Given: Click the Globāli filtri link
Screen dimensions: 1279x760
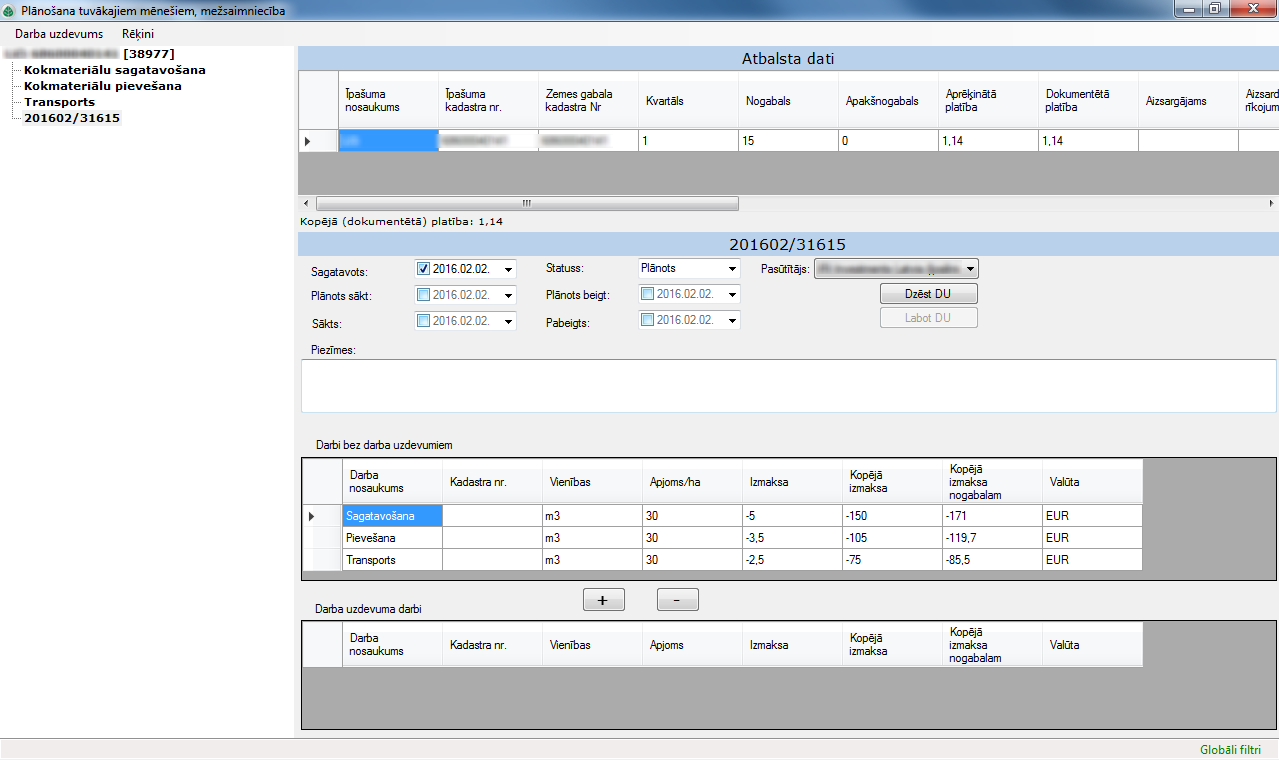Looking at the screenshot, I should (x=1230, y=750).
